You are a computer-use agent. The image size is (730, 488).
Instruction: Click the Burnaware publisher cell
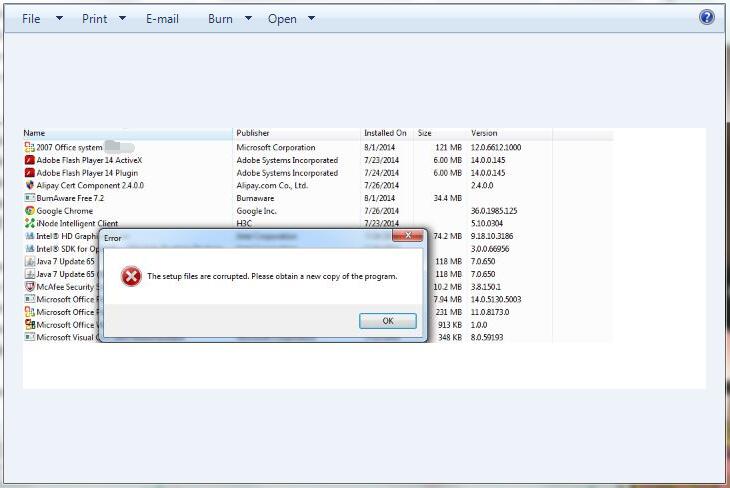(x=255, y=198)
